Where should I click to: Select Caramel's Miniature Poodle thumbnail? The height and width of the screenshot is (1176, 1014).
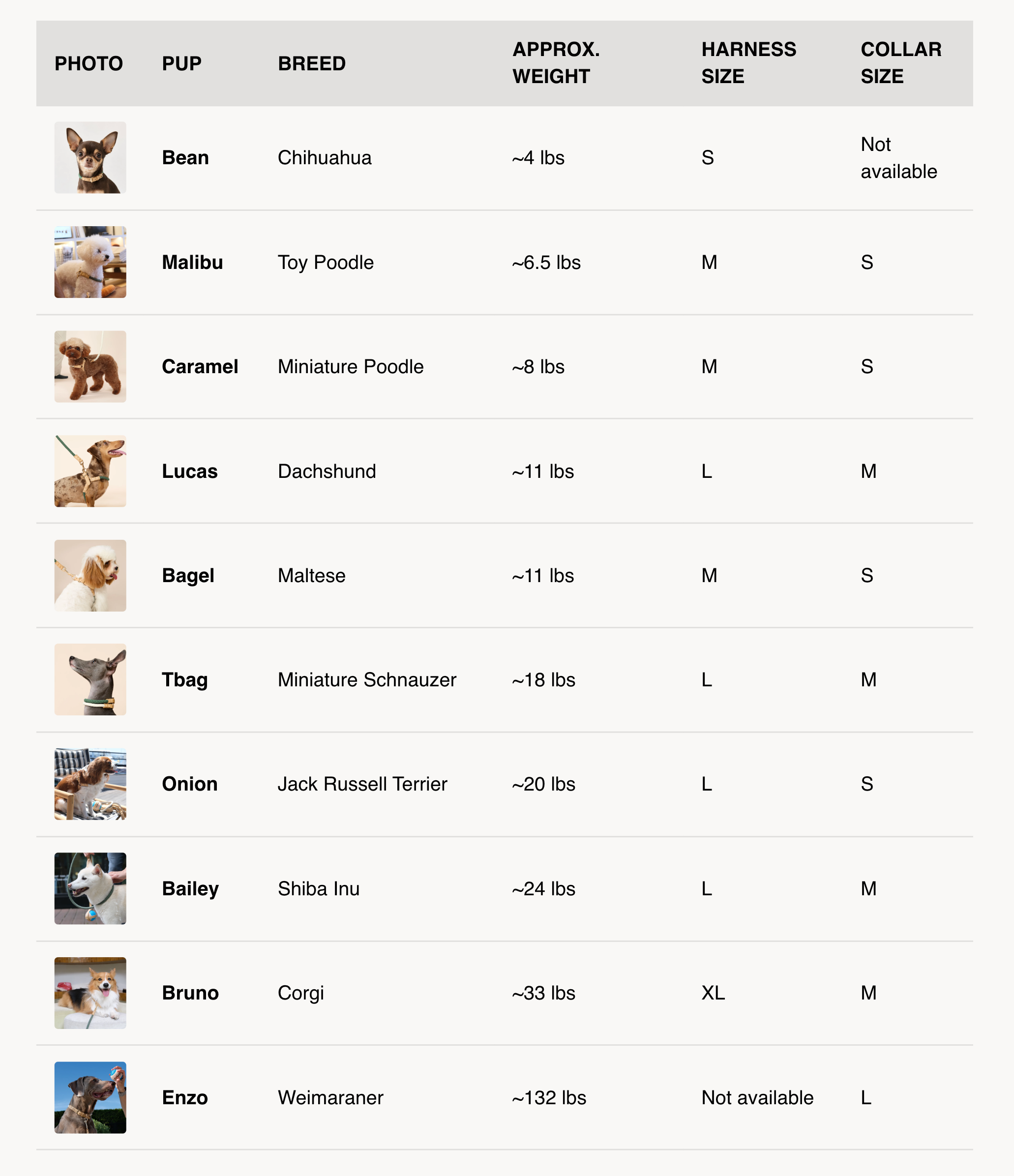90,367
